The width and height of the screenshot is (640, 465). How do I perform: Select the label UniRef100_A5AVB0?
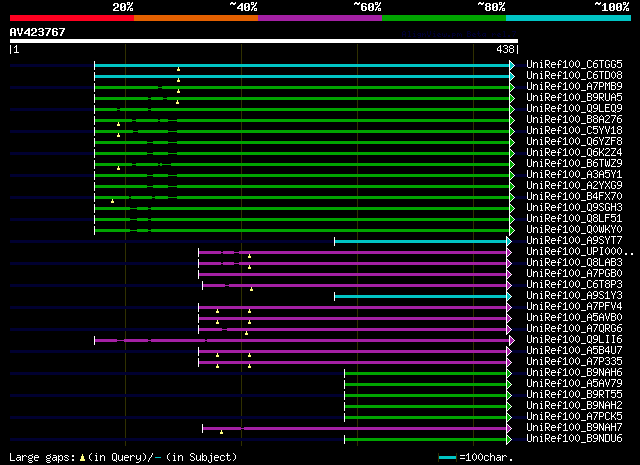[574, 318]
